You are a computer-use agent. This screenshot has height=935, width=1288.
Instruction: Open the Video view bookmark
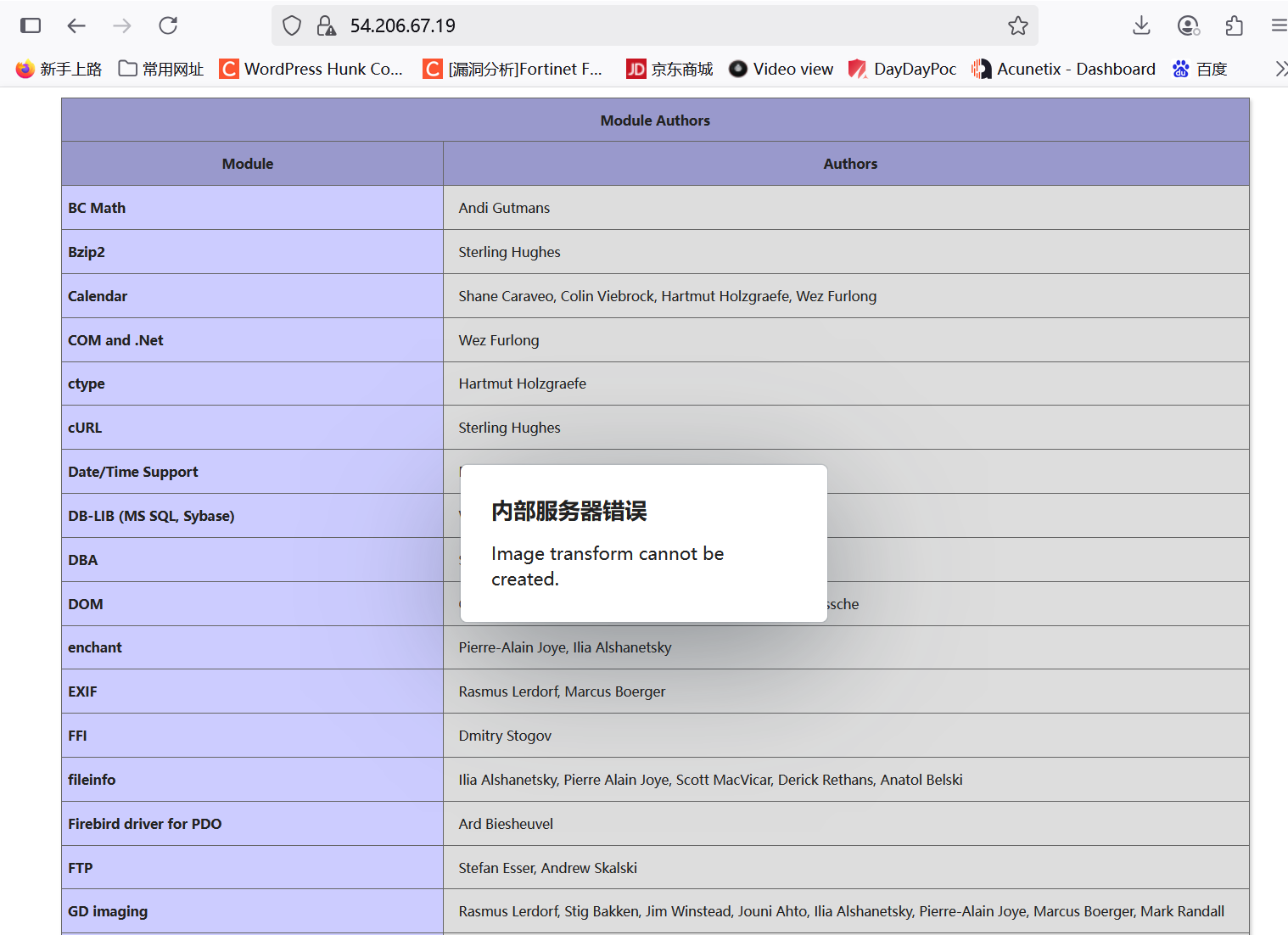(780, 69)
